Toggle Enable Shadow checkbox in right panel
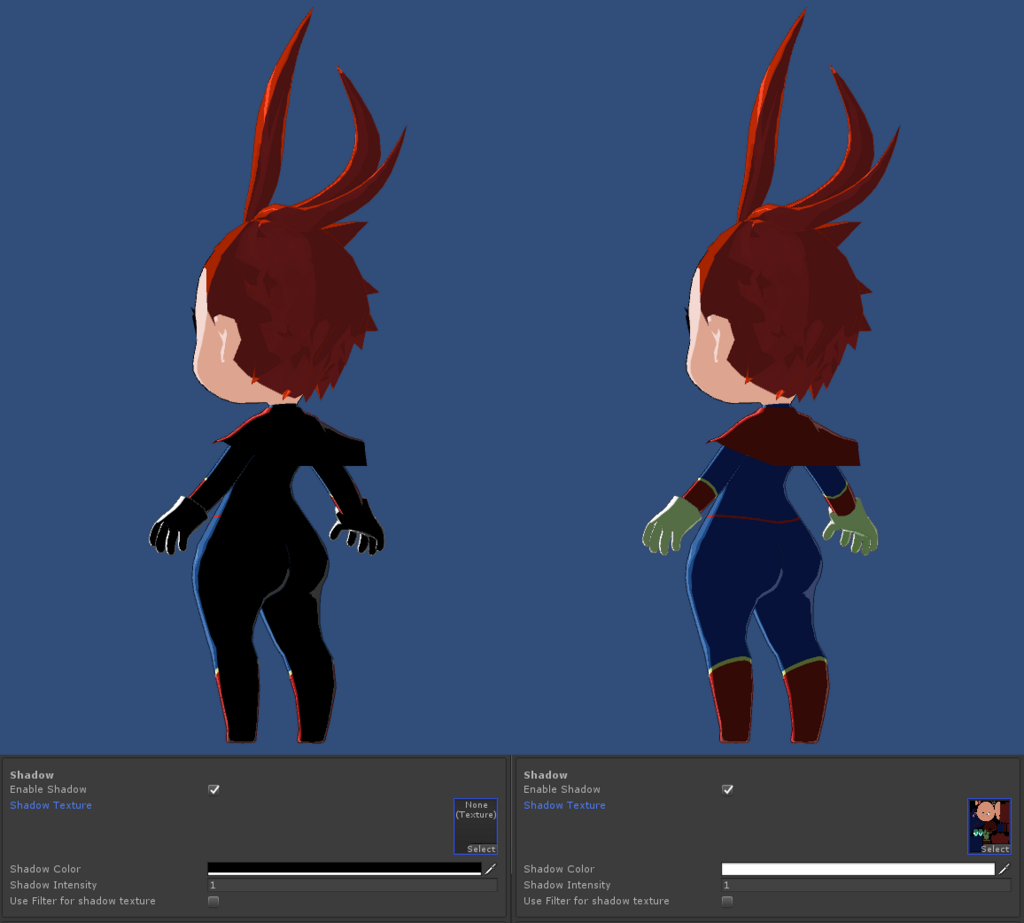 point(728,789)
